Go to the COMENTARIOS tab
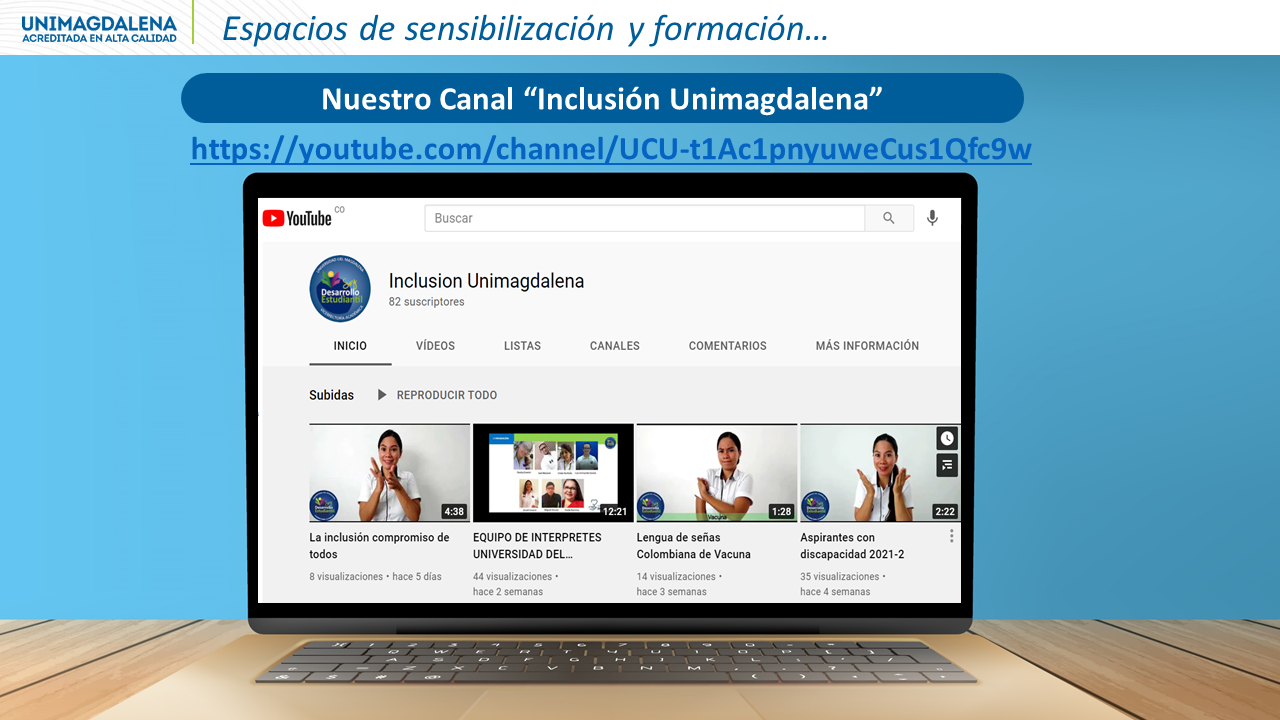1280x720 pixels. tap(728, 346)
